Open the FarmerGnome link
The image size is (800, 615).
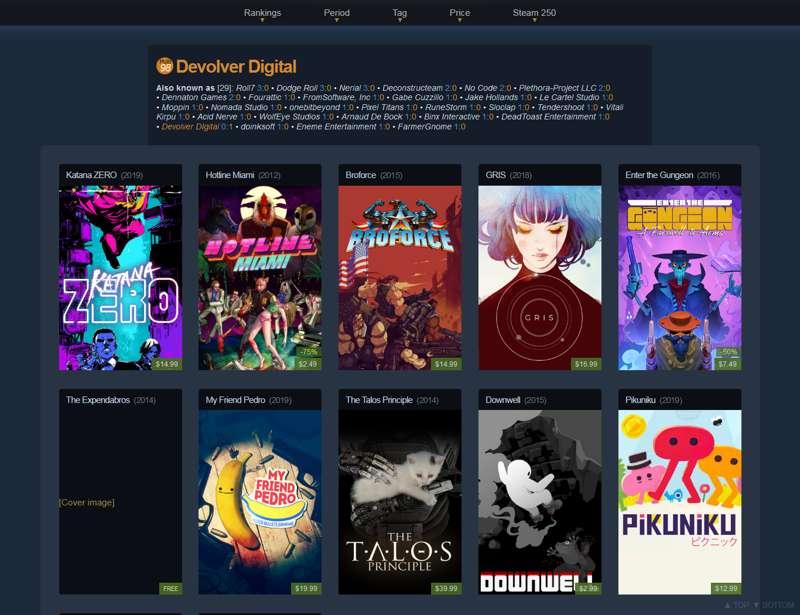point(424,127)
